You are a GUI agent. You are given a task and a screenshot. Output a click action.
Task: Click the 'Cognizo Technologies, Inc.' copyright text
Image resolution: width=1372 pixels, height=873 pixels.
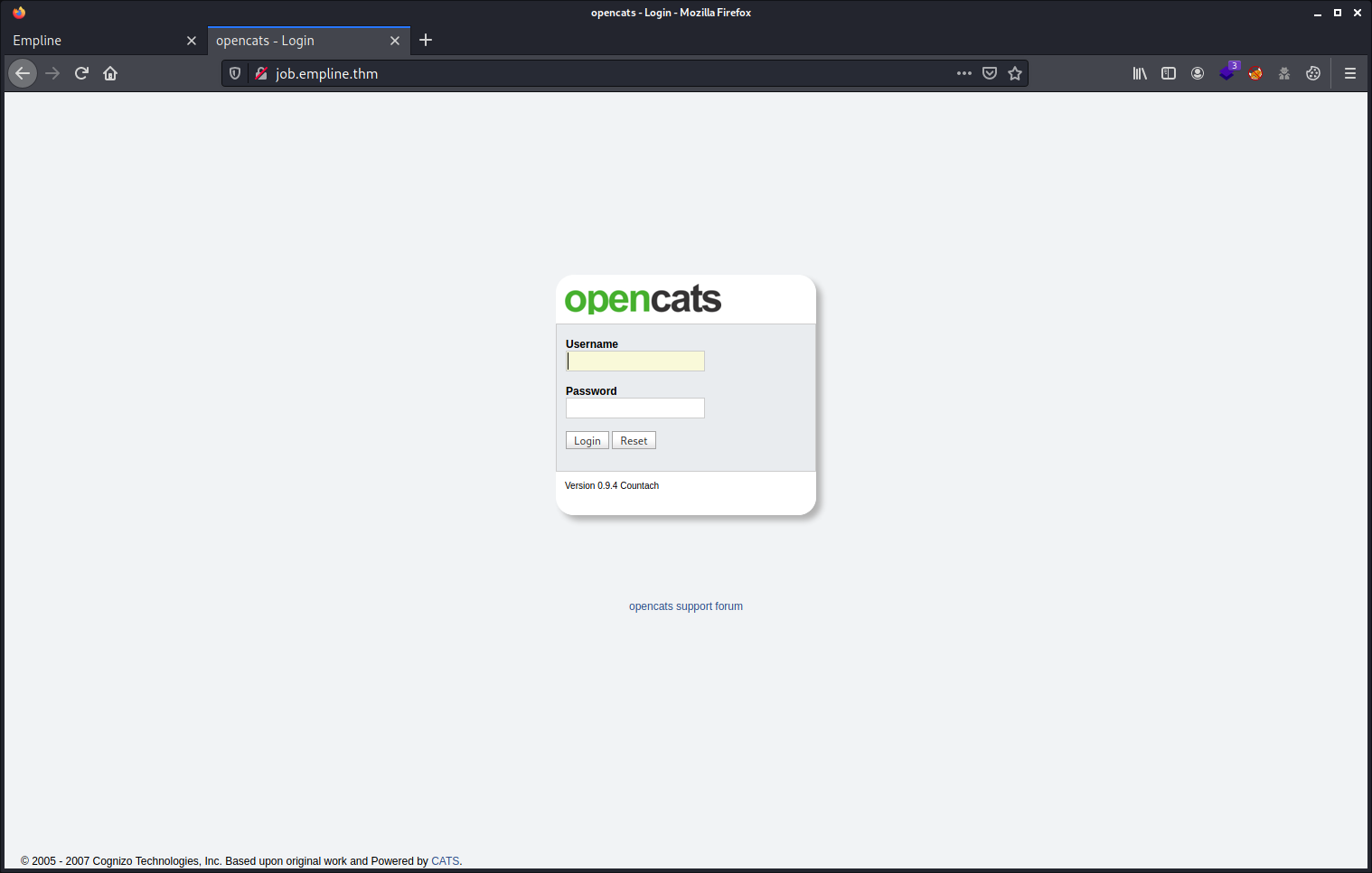point(157,861)
